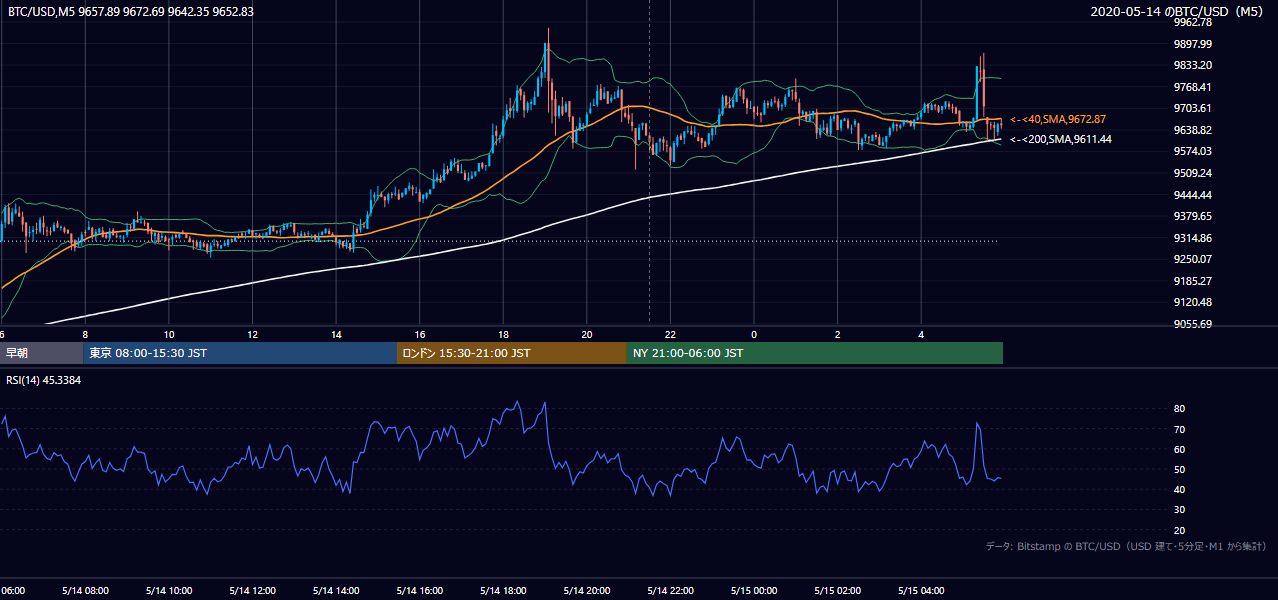Screen dimensions: 1278x600
Task: Click the 5/15 00:00 date label
Action: [754, 591]
